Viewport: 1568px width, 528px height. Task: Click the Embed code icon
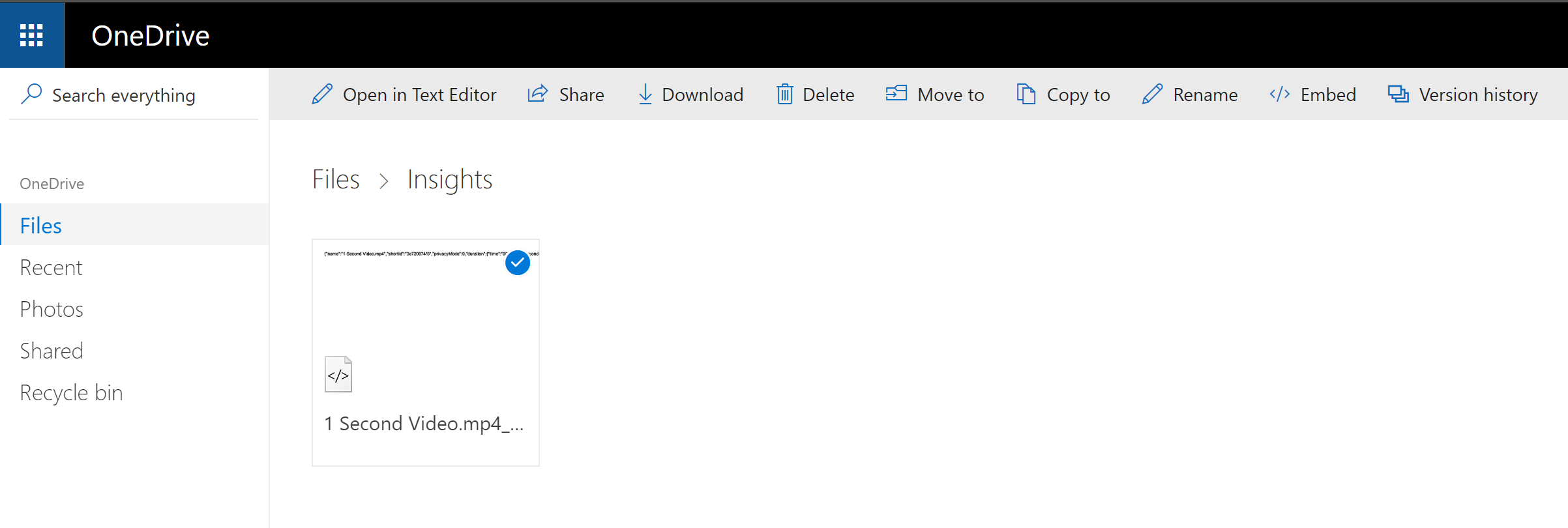(1279, 95)
